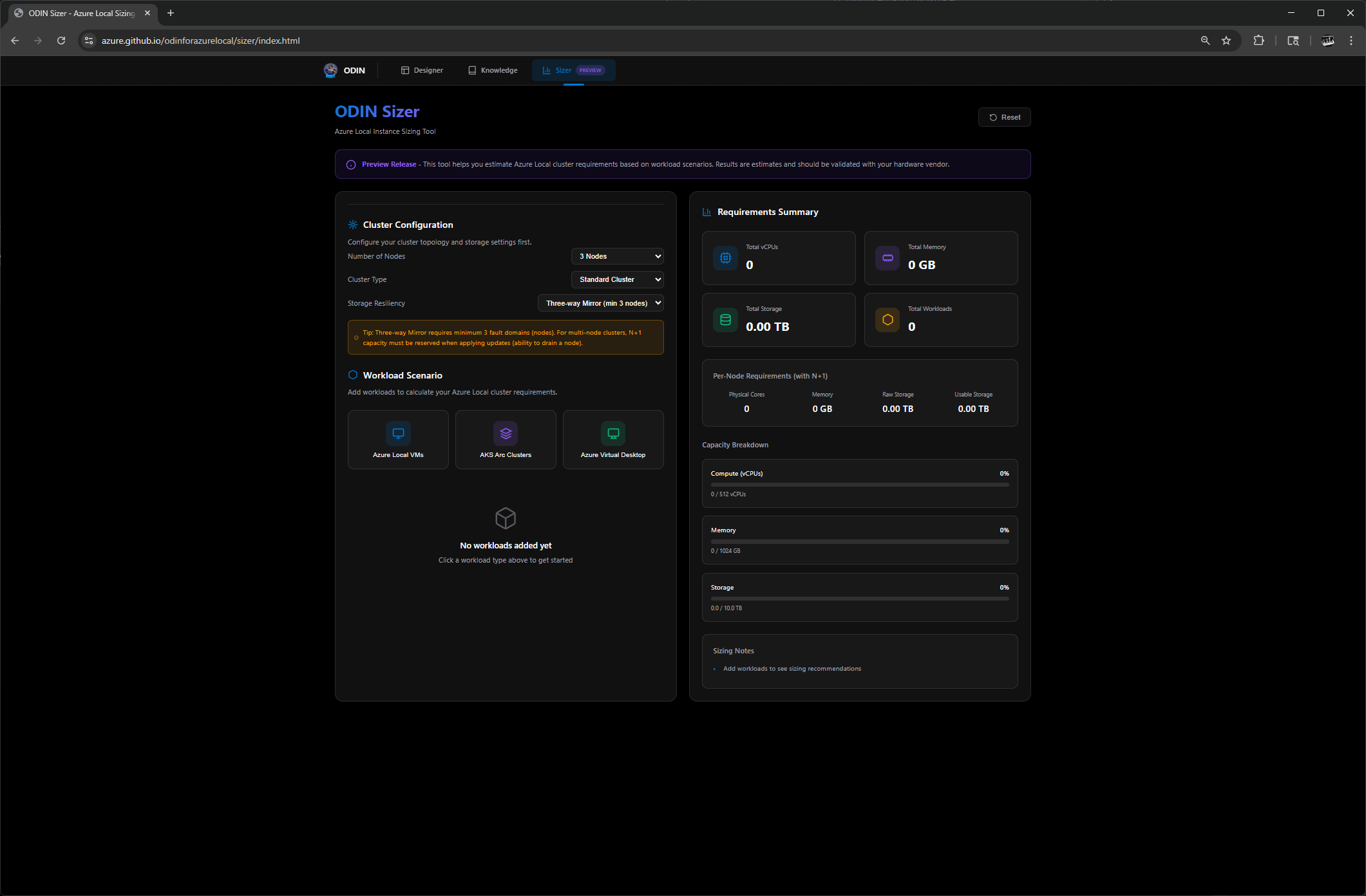Click the Total Storage database icon
The width and height of the screenshot is (1366, 896).
[725, 320]
